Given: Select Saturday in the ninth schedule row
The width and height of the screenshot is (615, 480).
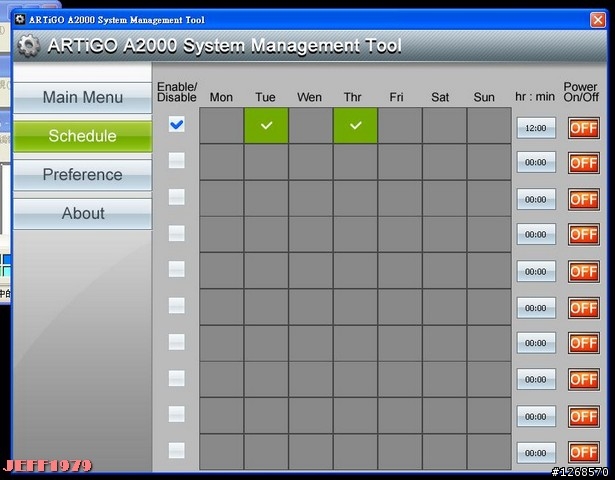Looking at the screenshot, I should point(445,415).
